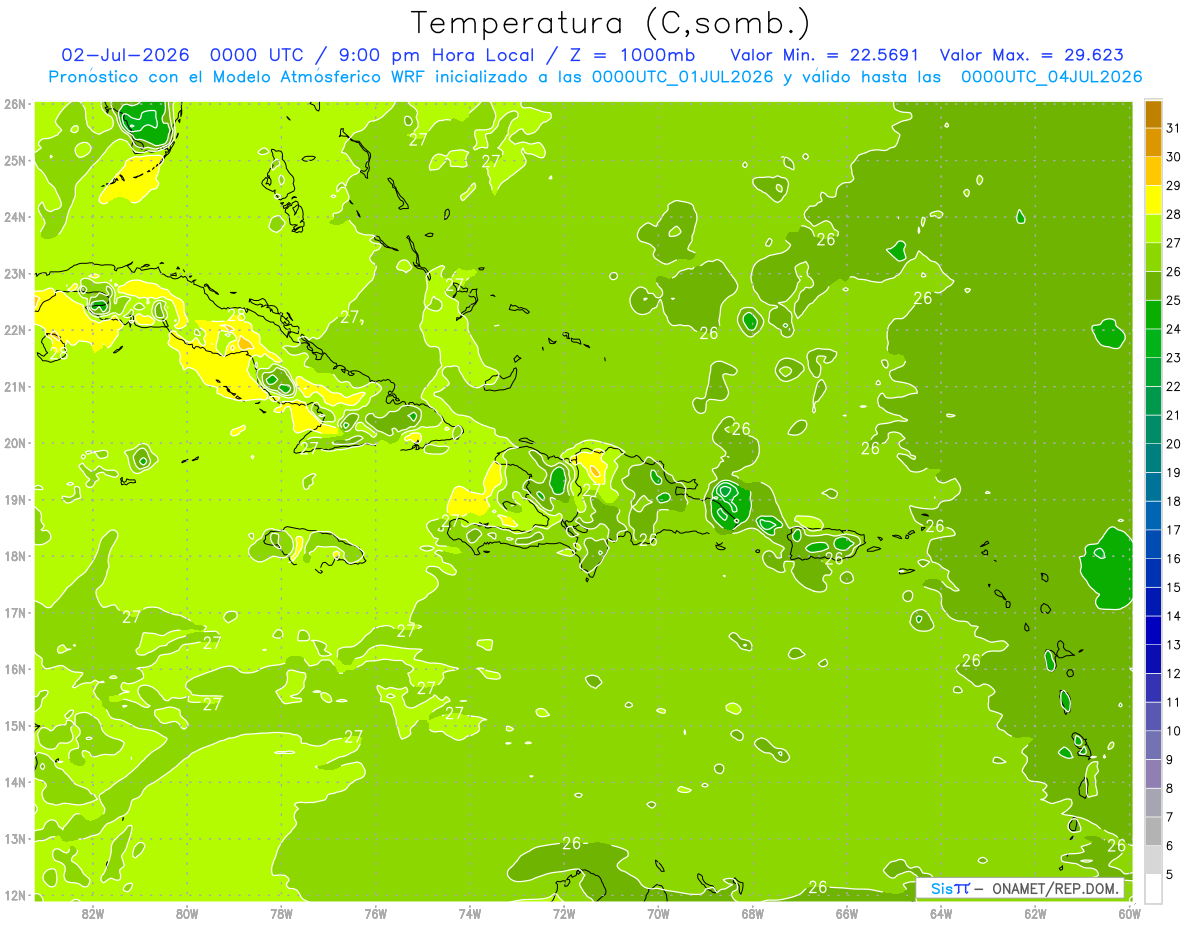Screen dimensions: 1200x927
Task: Click longitude axis label '76W'
Action: [376, 913]
